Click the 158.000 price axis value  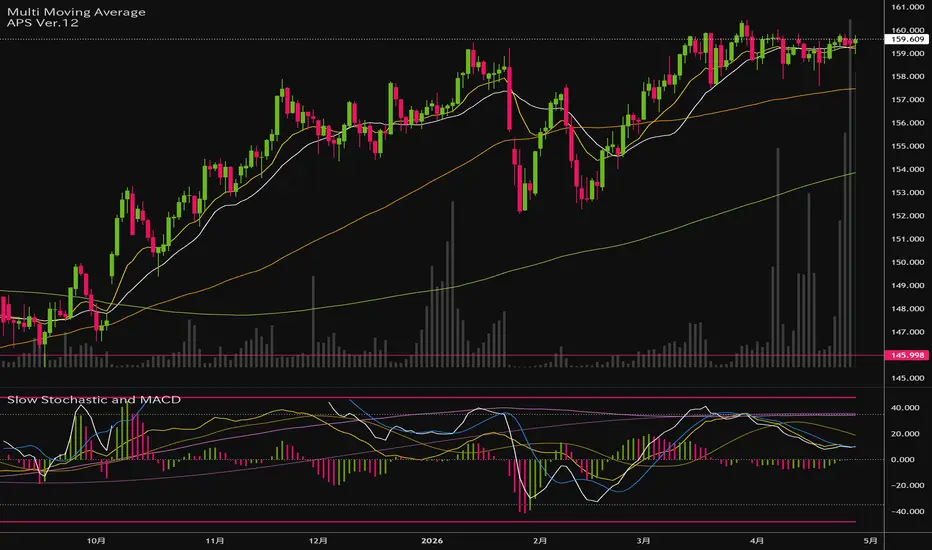click(x=908, y=77)
